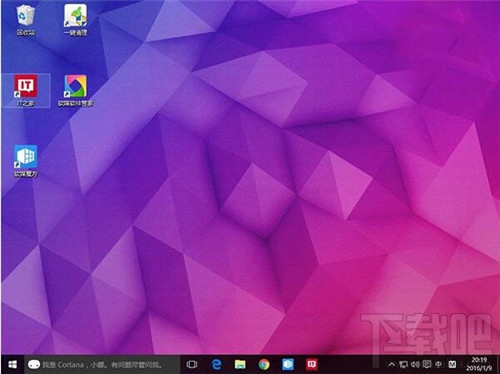Switch the Chinese input language indicator

pos(439,364)
